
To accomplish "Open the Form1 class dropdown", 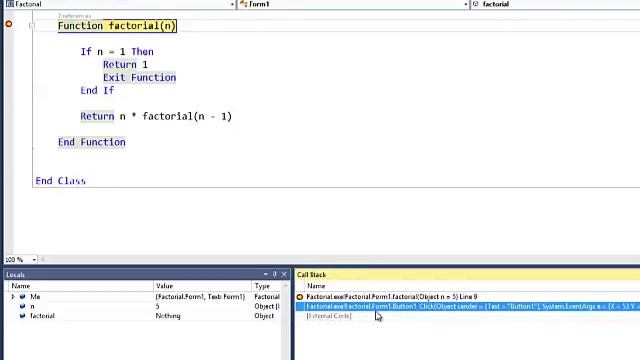I will pos(465,4).
